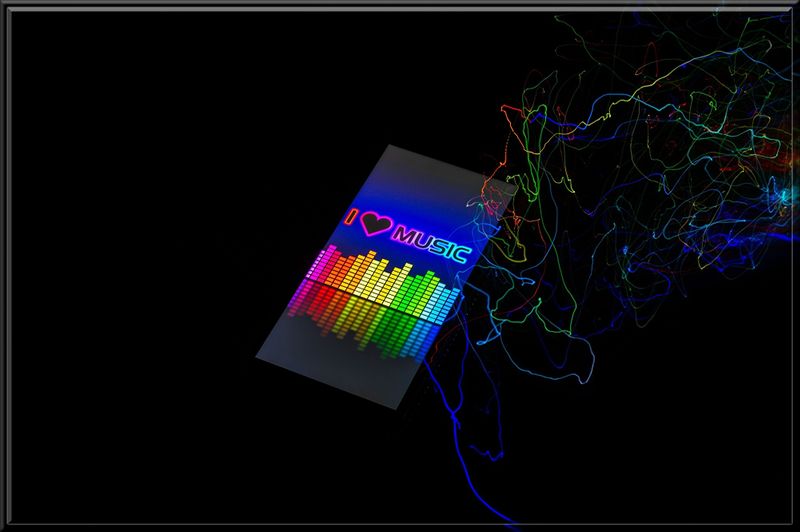
Task: Click the gray frame's top border
Action: 400,5
